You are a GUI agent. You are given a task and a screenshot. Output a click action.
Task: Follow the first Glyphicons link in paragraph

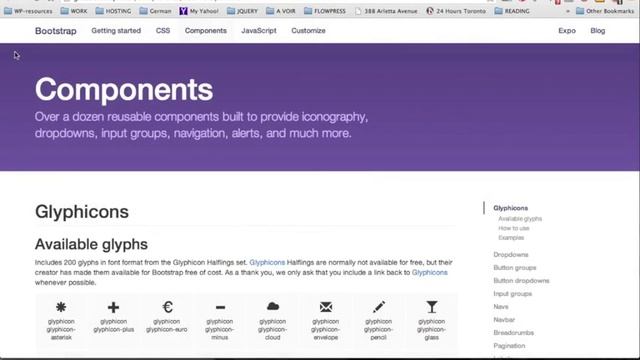[267, 262]
